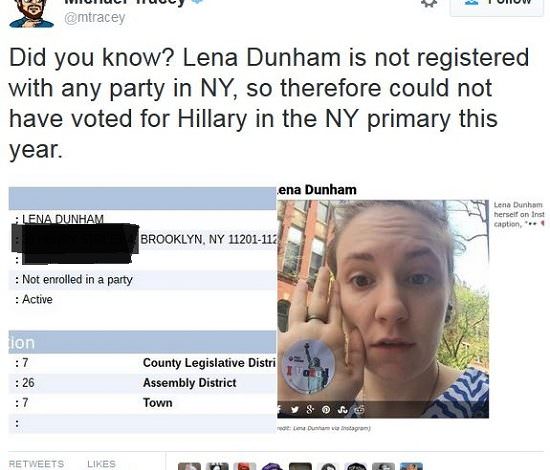Click the verified badge beside the name
This screenshot has width=550, height=470.
(198, 2)
